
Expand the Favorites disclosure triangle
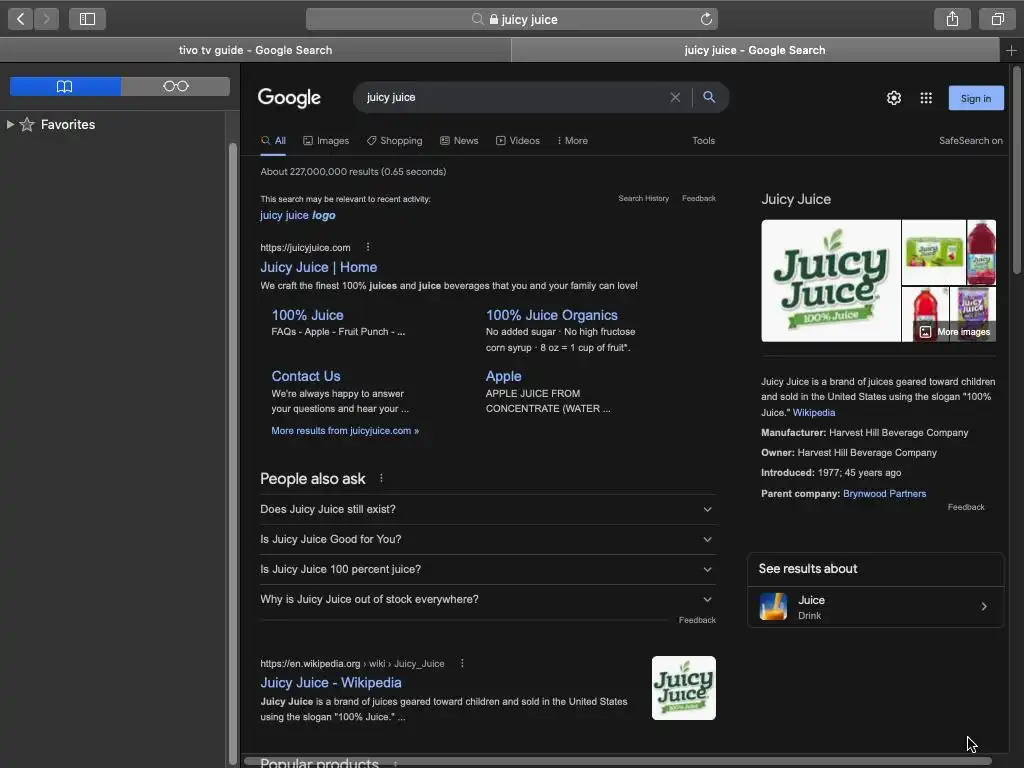click(10, 124)
